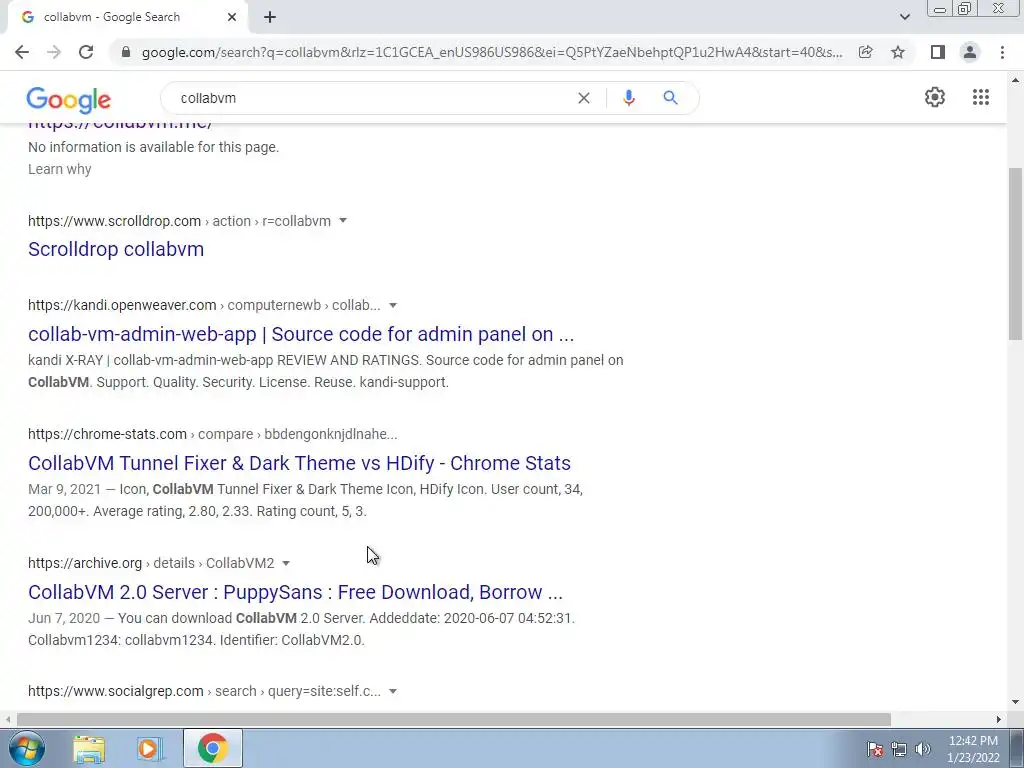Expand options arrow for kandi.openweaver.com result
This screenshot has height=768, width=1024.
tap(393, 305)
